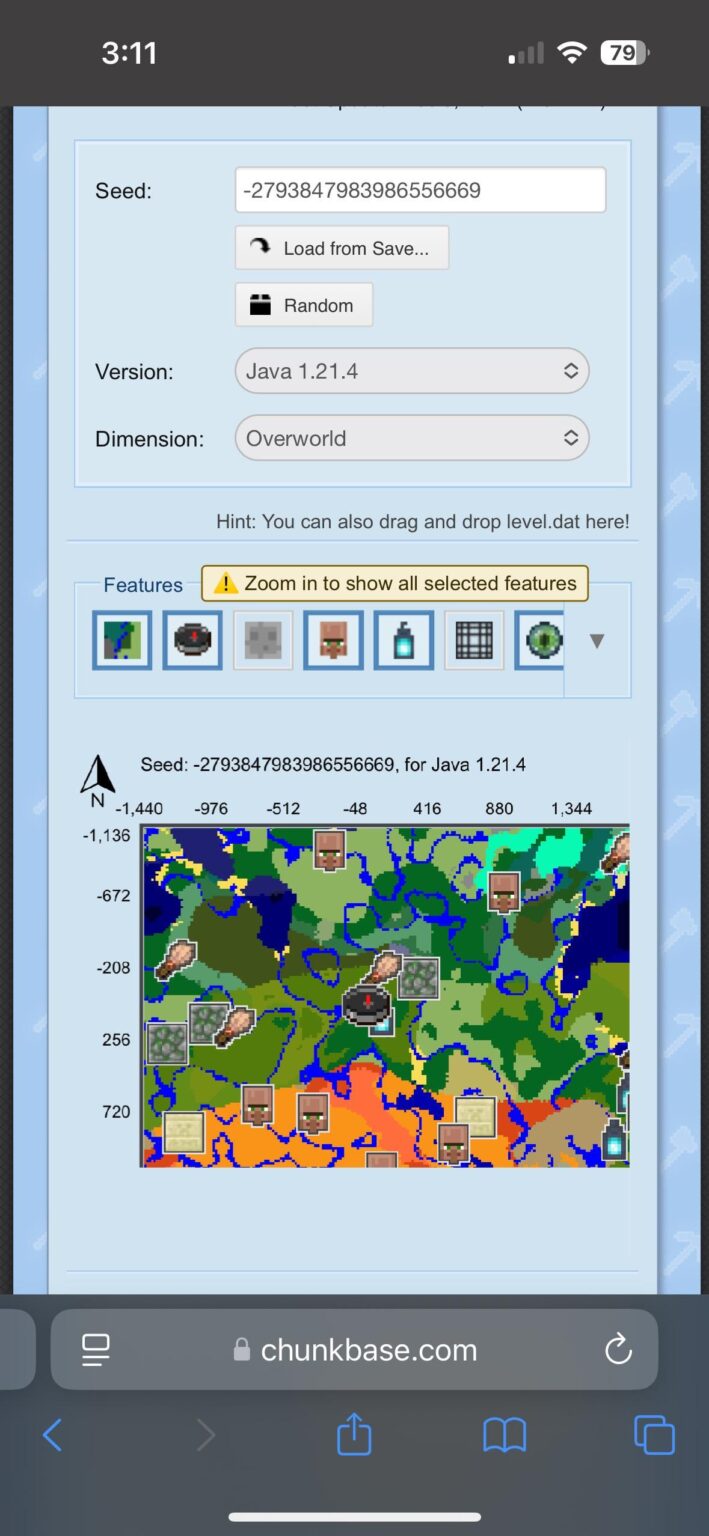Image resolution: width=709 pixels, height=1536 pixels.
Task: Reload the chunkbase.com page
Action: 619,1349
